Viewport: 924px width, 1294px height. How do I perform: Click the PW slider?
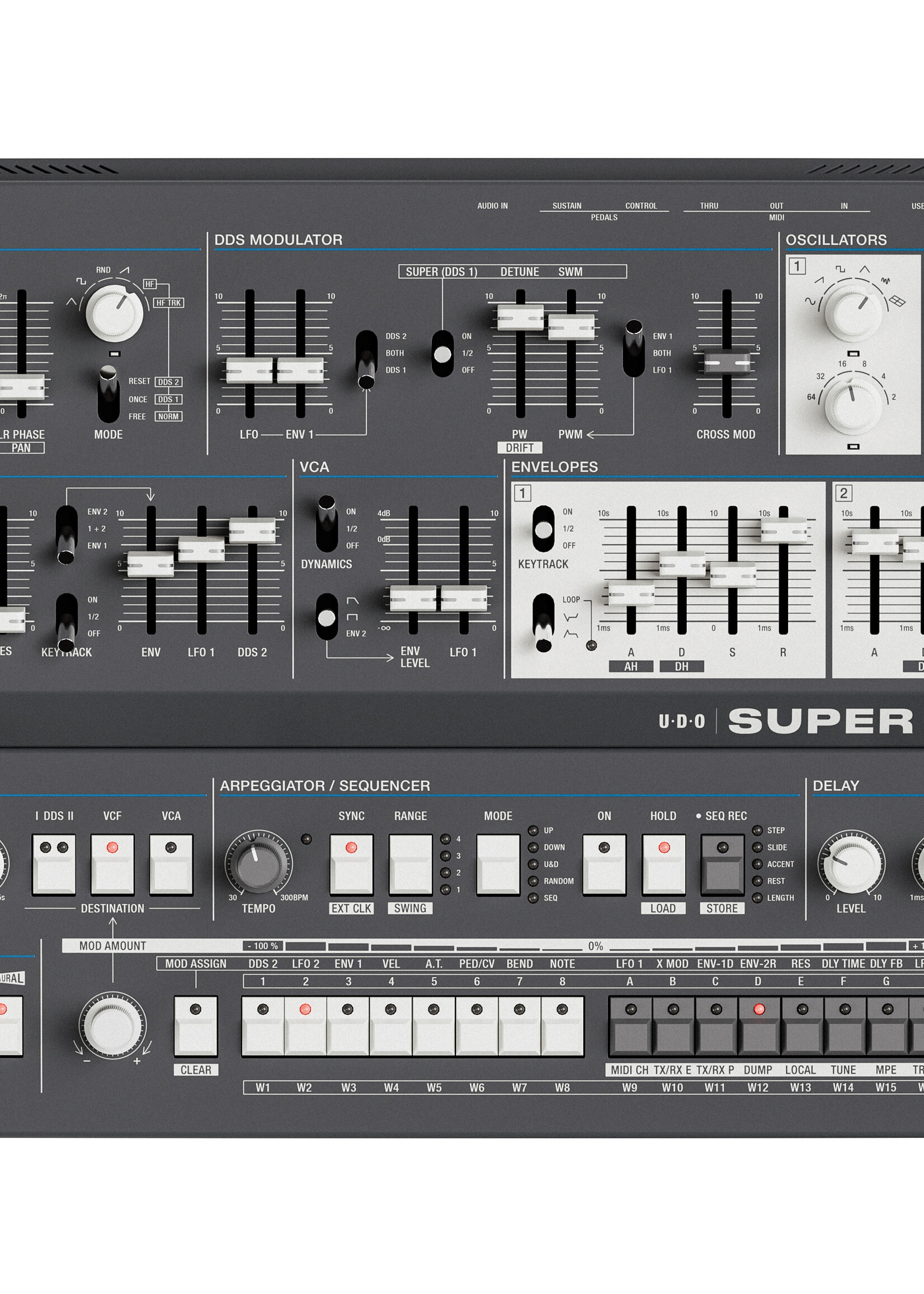[x=521, y=317]
